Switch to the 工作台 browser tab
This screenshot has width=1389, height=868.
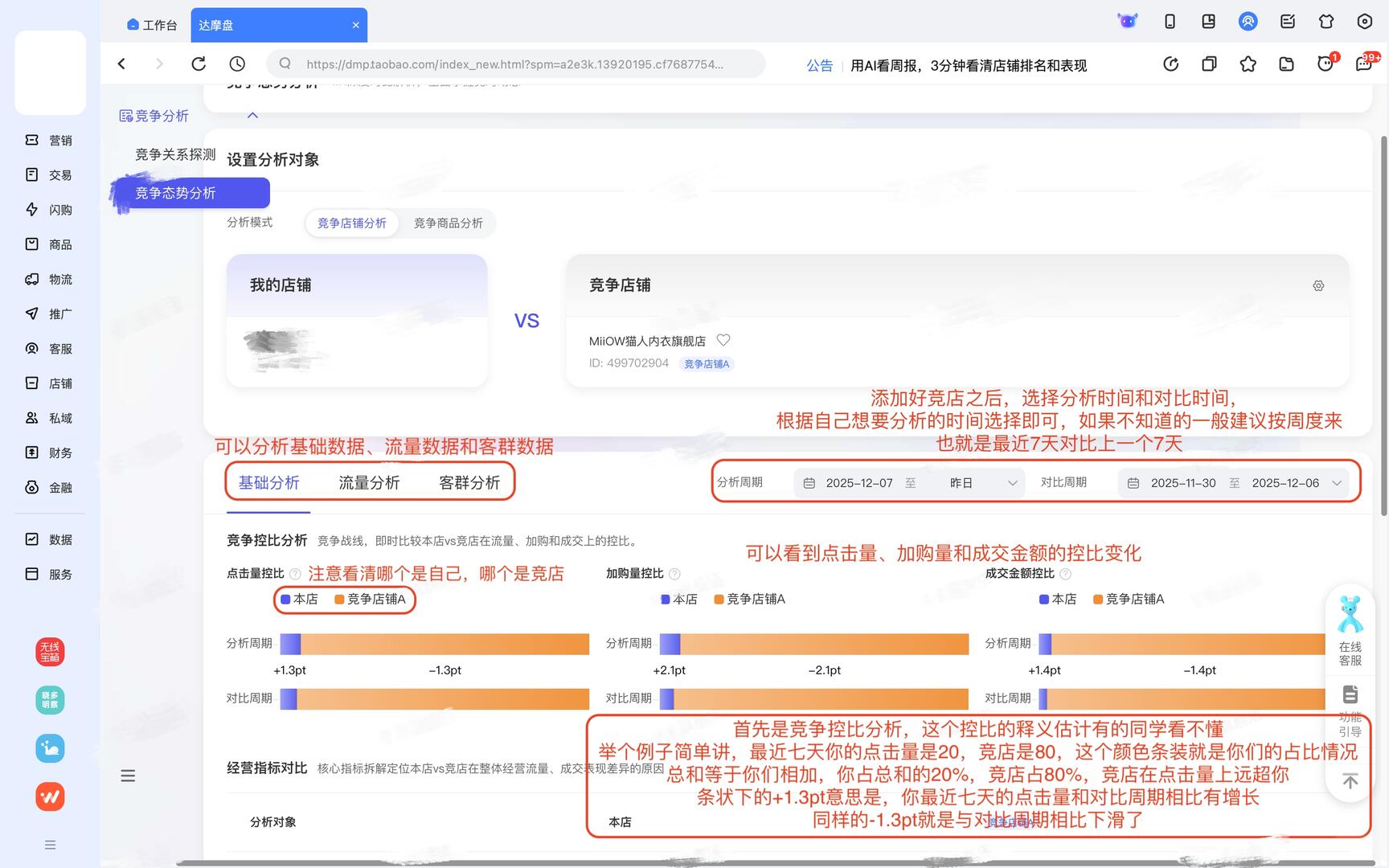[152, 25]
